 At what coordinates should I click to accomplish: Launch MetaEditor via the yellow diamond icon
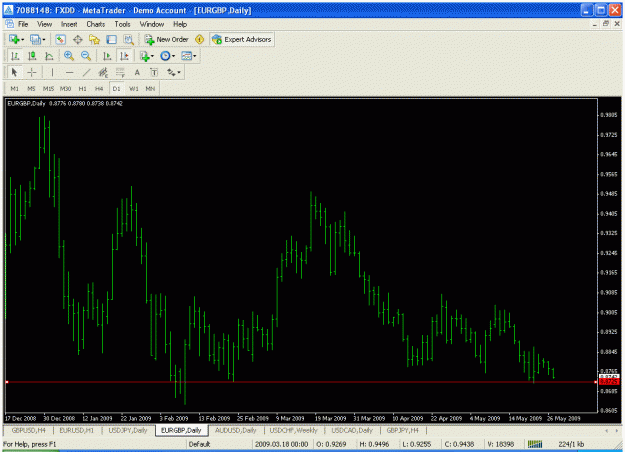pos(199,39)
